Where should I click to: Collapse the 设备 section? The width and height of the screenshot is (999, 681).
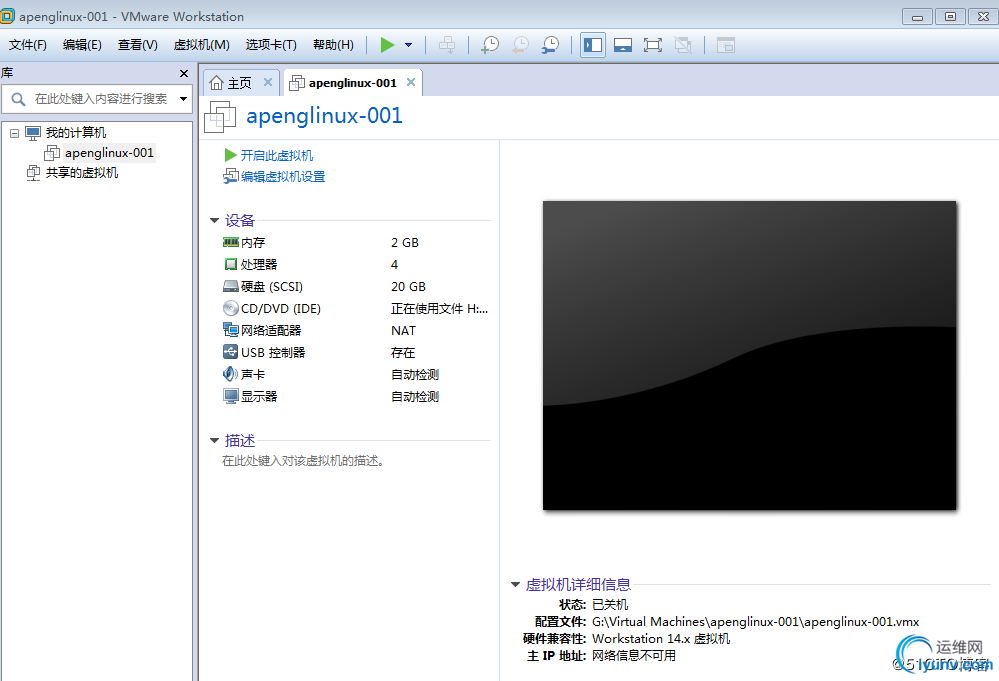pos(214,220)
